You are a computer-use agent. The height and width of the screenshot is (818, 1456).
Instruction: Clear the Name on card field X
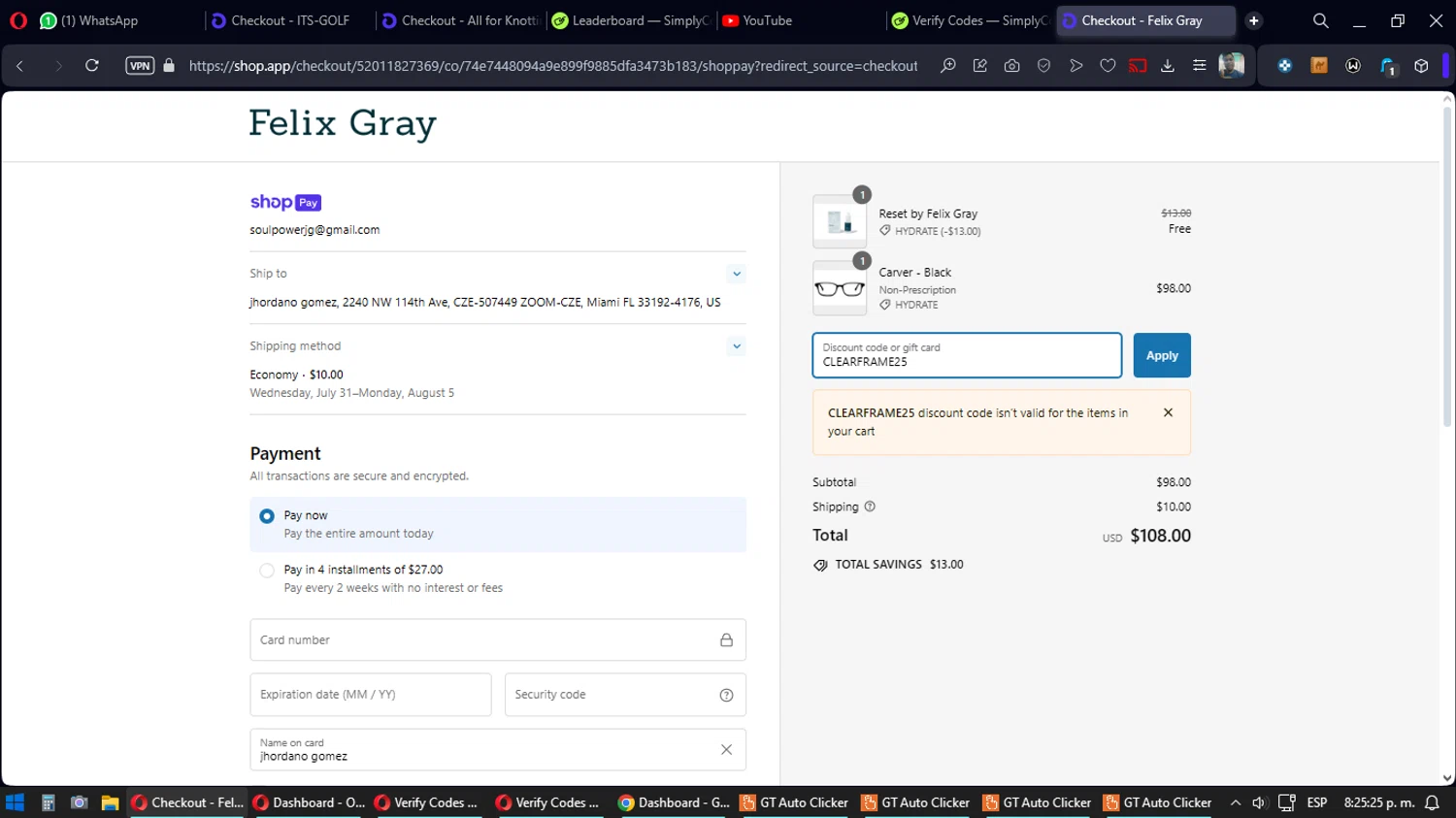click(x=726, y=750)
